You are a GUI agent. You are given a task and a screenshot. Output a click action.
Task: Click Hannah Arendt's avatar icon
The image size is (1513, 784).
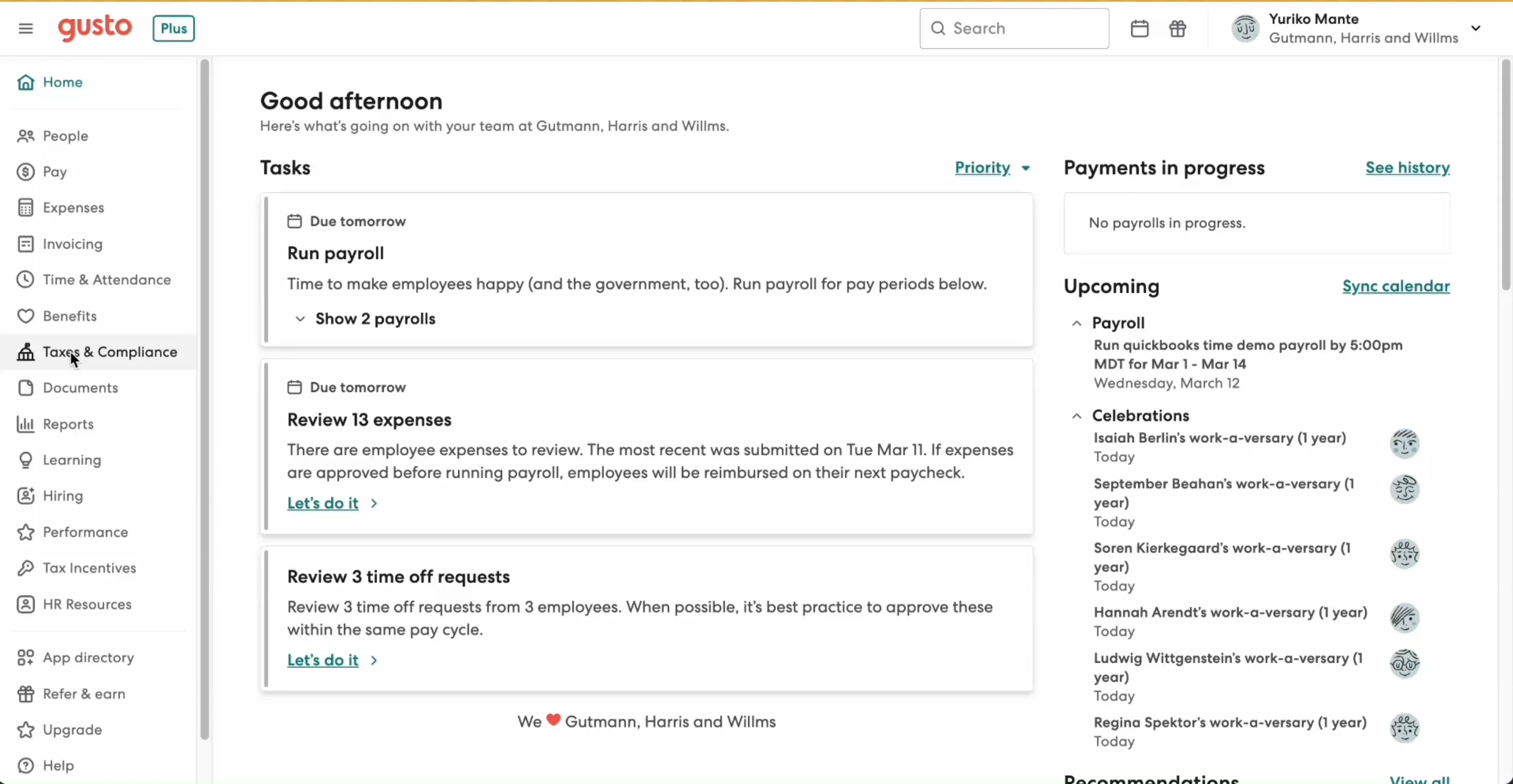1404,618
